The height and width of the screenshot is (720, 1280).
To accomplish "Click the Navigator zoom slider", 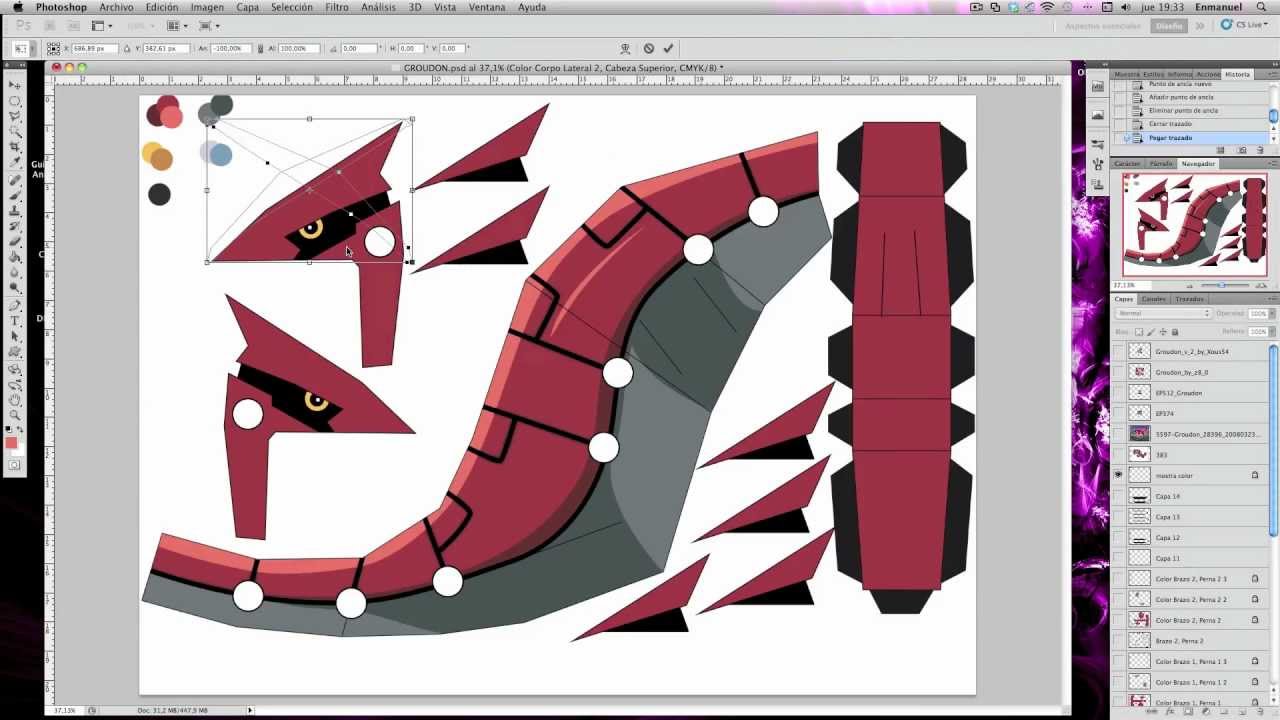I will [x=1221, y=285].
